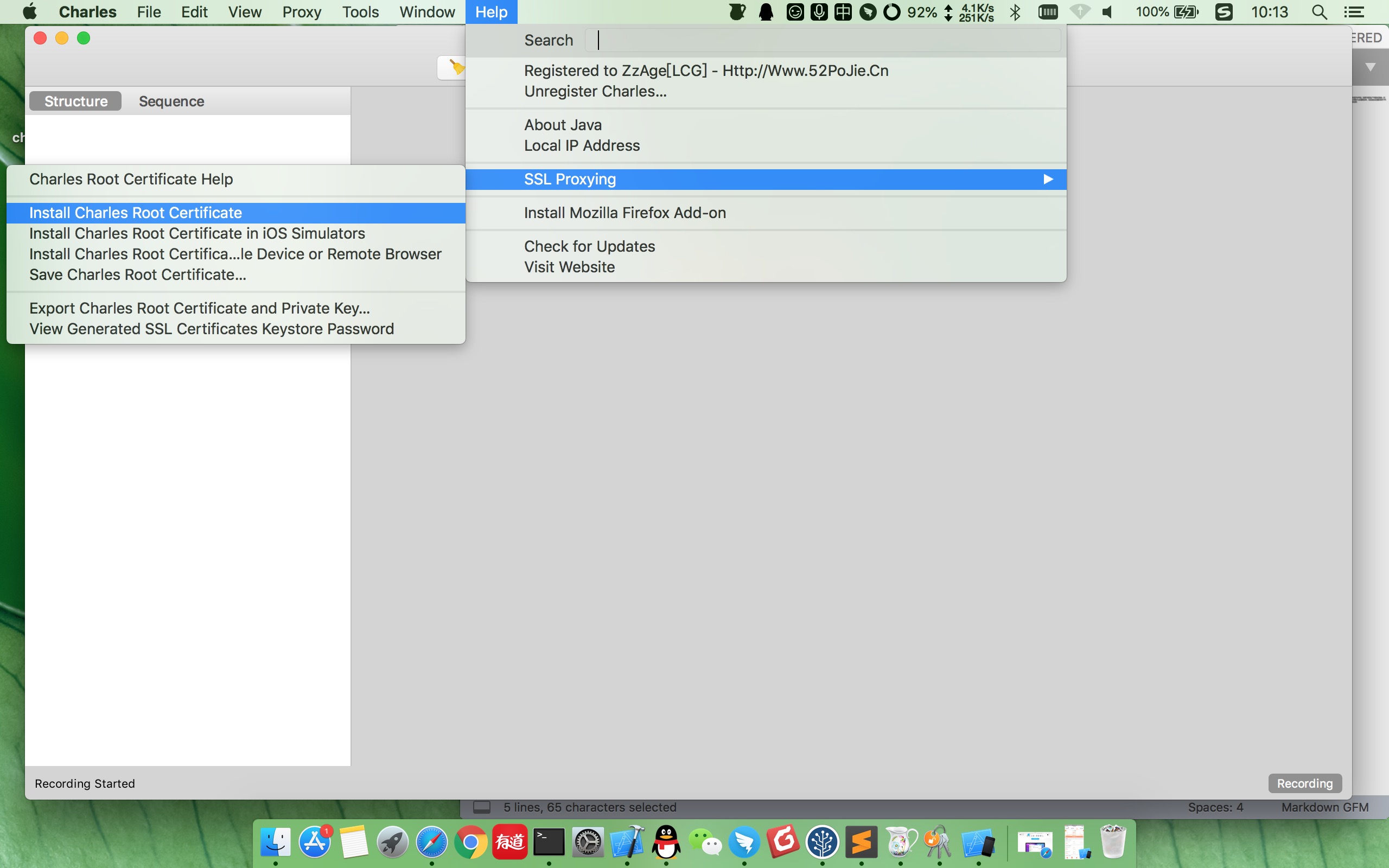Open the Charles application menu
Viewport: 1389px width, 868px height.
tap(87, 12)
